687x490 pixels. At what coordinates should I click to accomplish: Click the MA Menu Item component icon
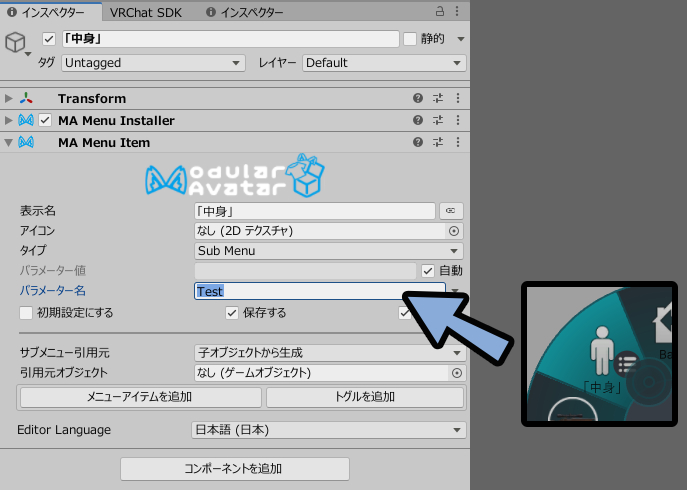click(26, 142)
